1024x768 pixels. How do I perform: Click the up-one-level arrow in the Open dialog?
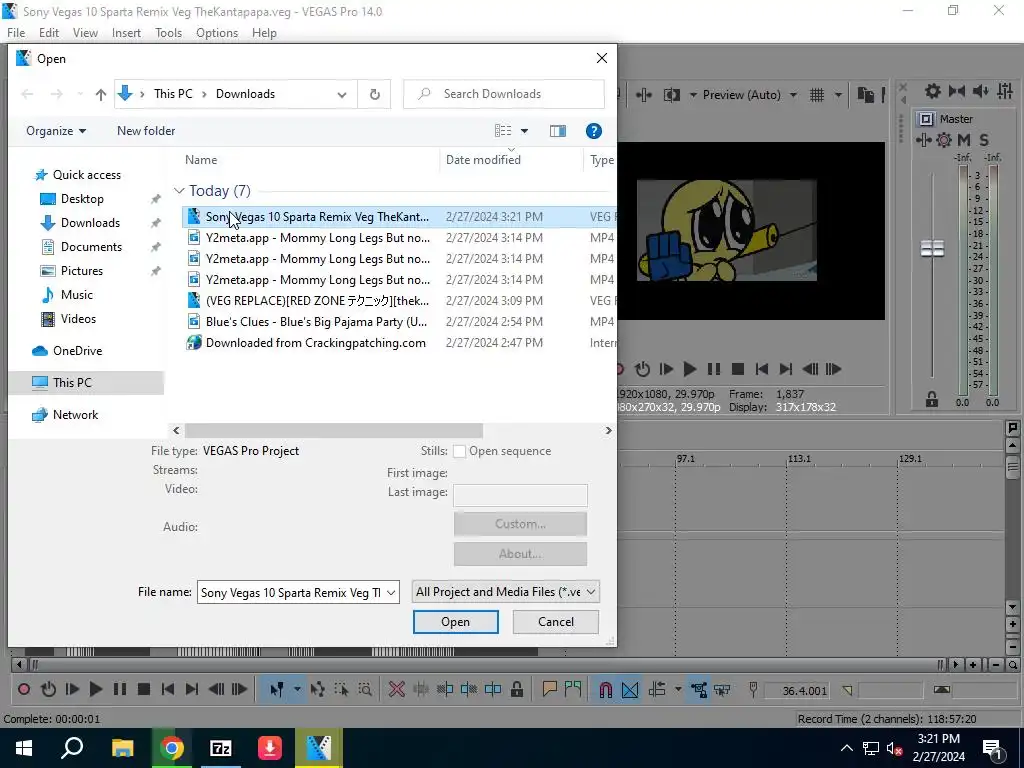point(101,94)
